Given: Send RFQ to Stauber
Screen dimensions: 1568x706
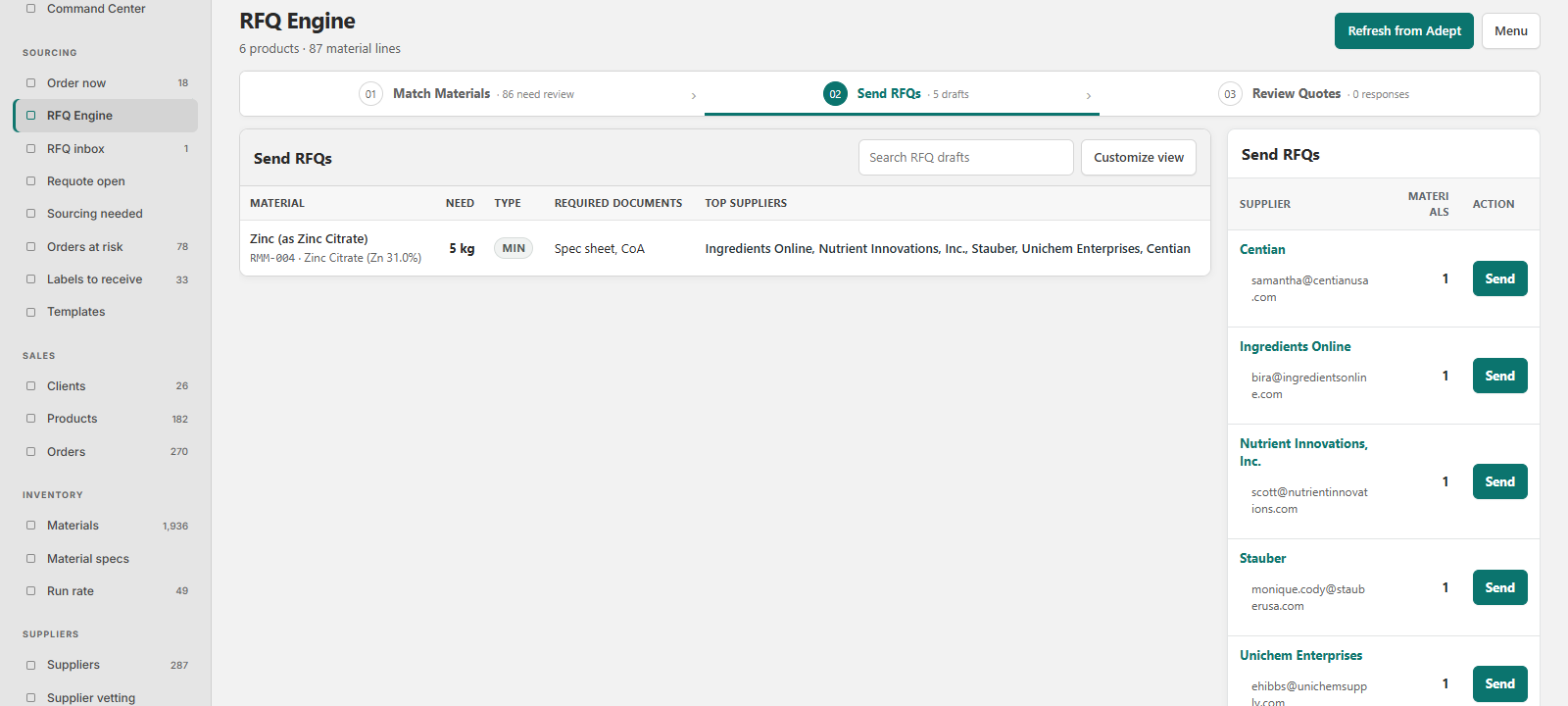Looking at the screenshot, I should [1500, 587].
